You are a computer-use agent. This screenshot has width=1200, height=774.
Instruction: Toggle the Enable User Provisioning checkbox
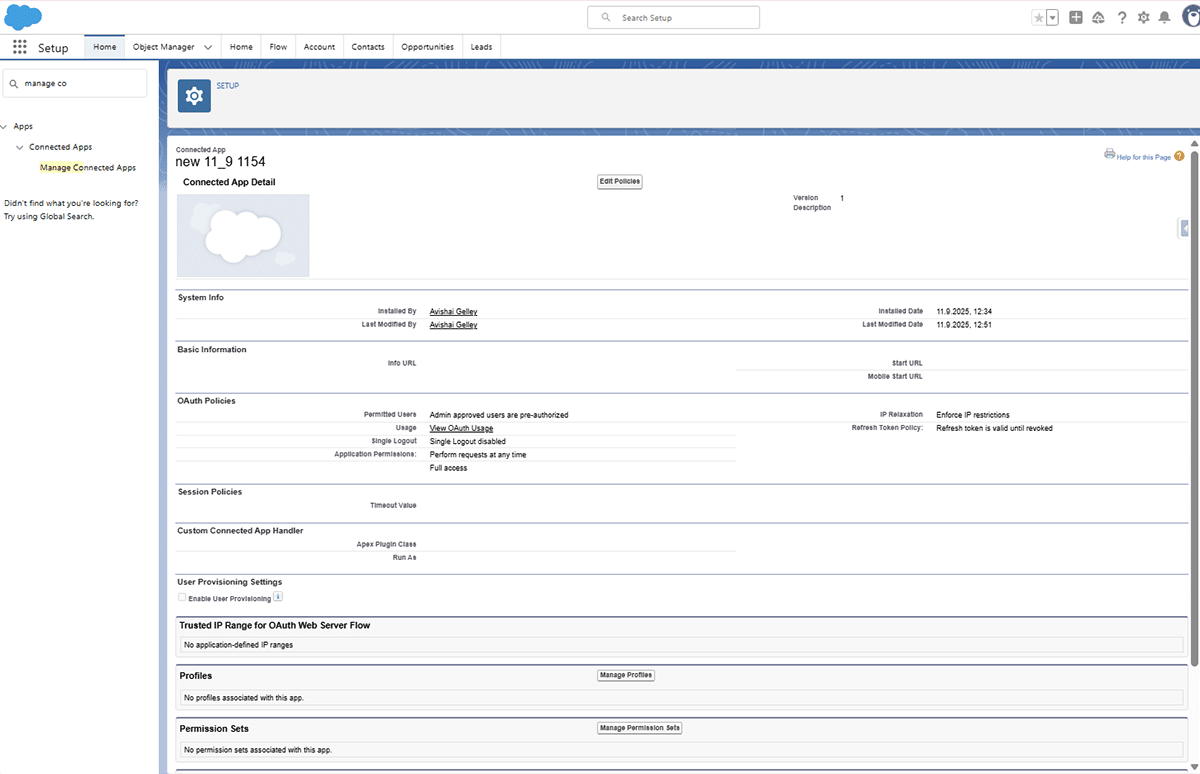coord(182,598)
